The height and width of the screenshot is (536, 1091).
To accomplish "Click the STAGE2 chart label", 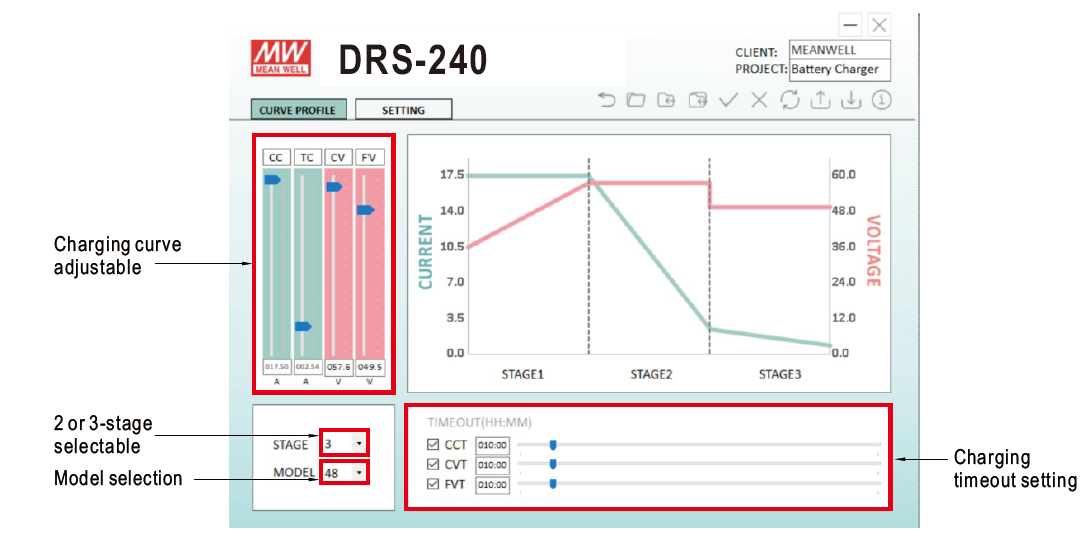I will (x=651, y=375).
